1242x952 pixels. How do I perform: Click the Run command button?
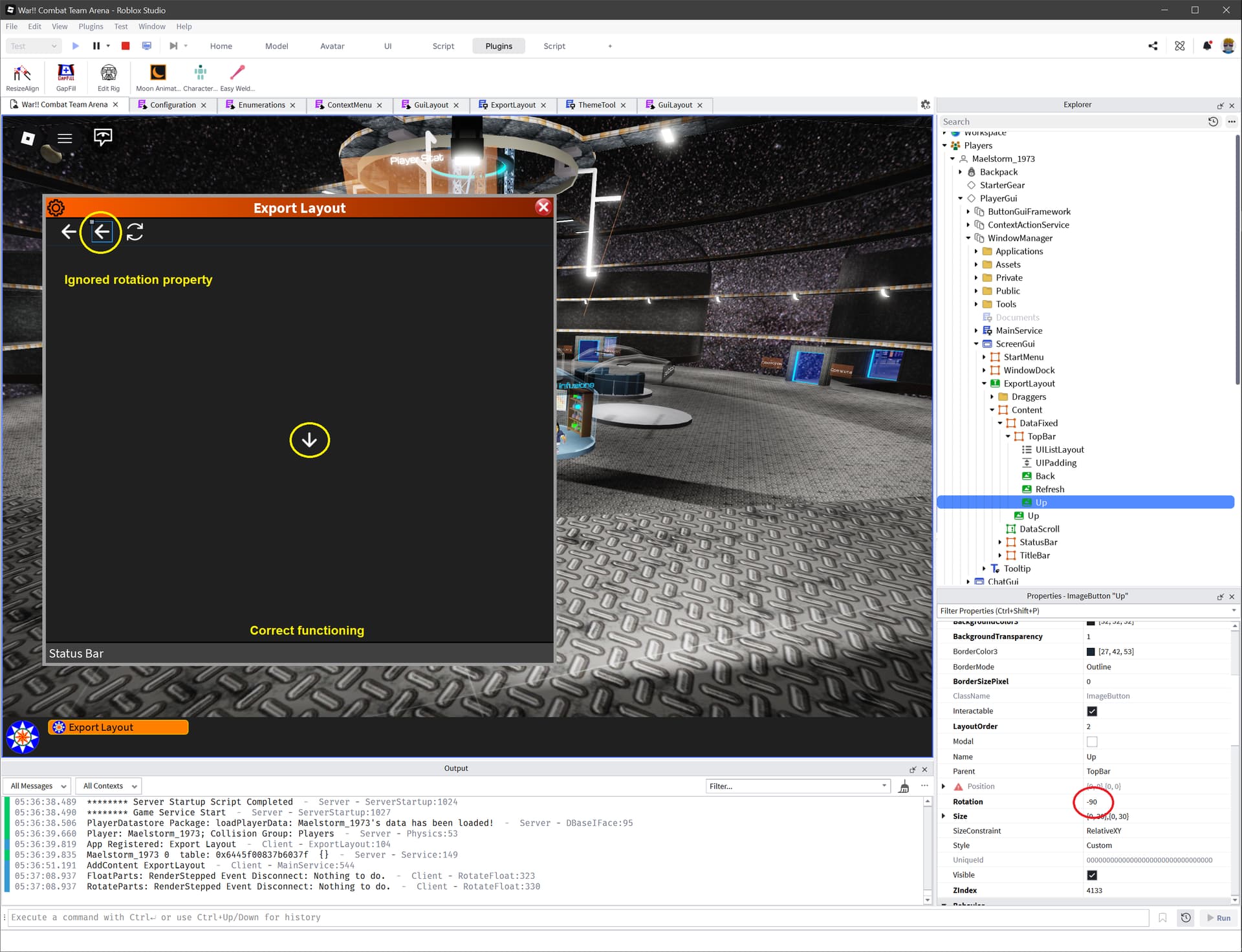click(x=1219, y=918)
